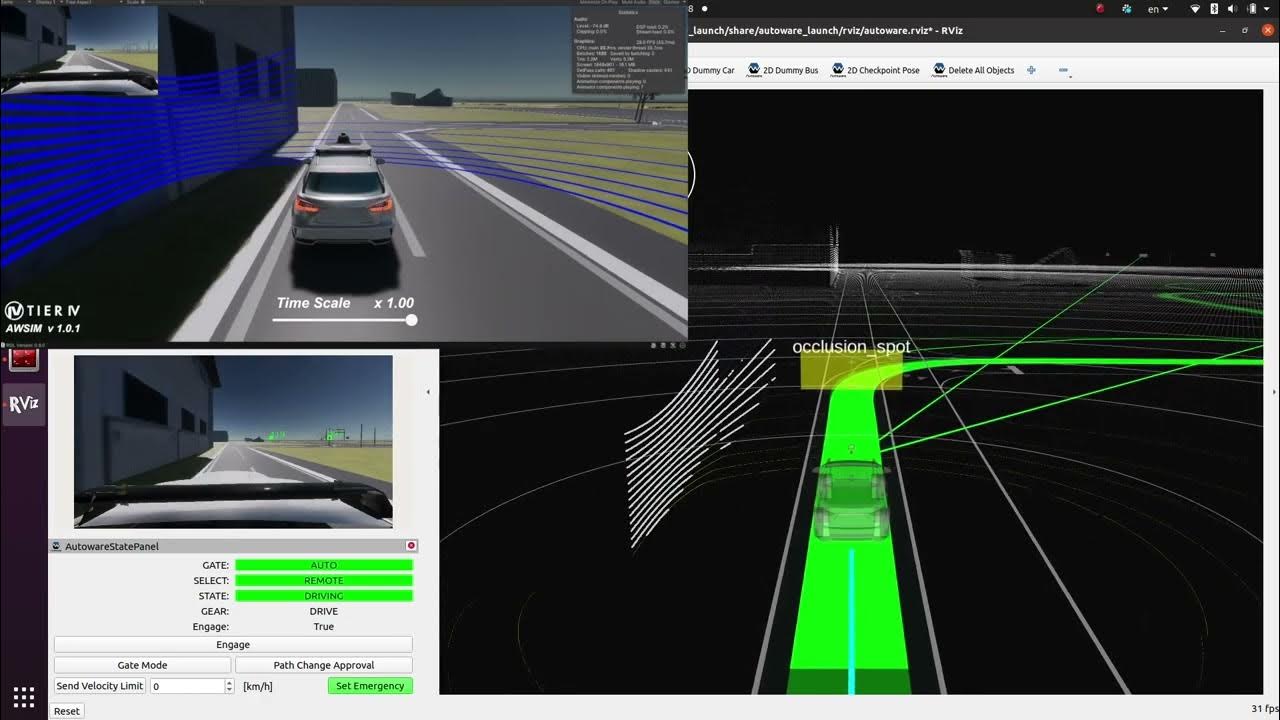Select the 2D Dummy Car tool

[712, 70]
